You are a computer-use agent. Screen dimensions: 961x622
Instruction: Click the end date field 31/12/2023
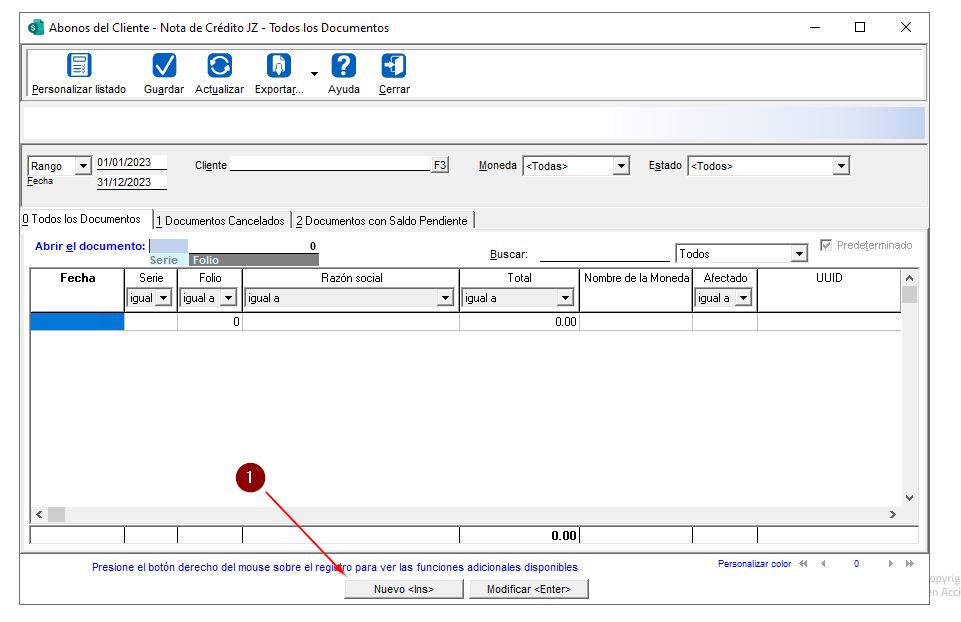(131, 182)
